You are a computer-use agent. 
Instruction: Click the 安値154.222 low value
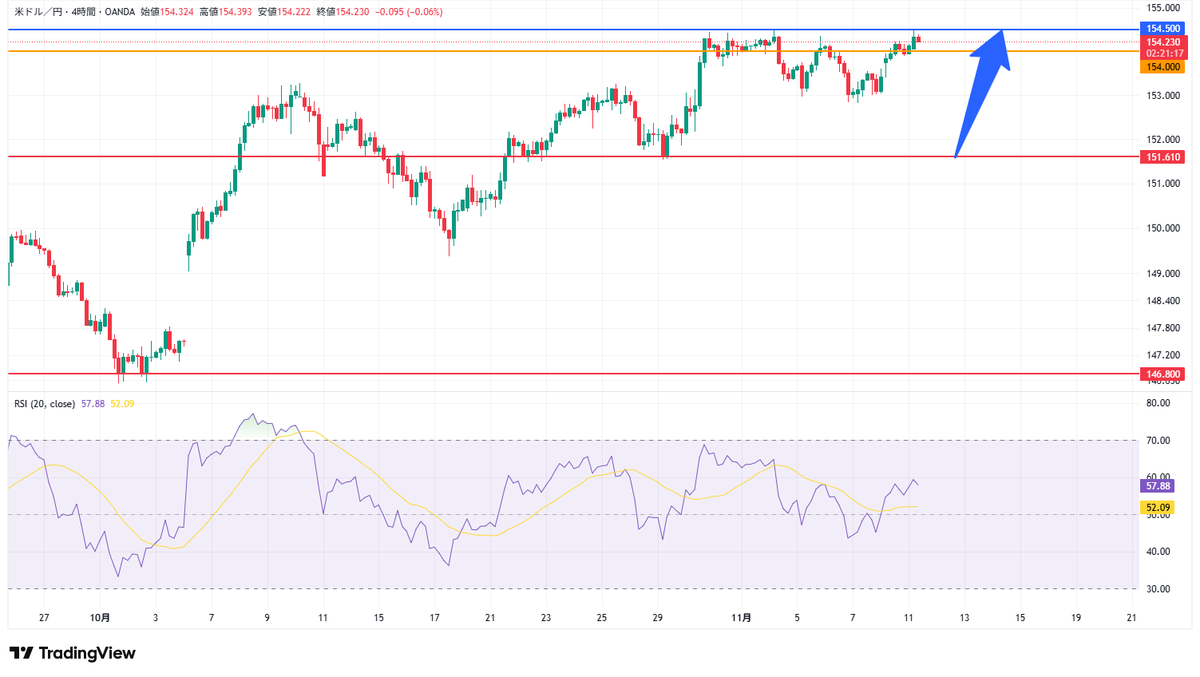286,10
